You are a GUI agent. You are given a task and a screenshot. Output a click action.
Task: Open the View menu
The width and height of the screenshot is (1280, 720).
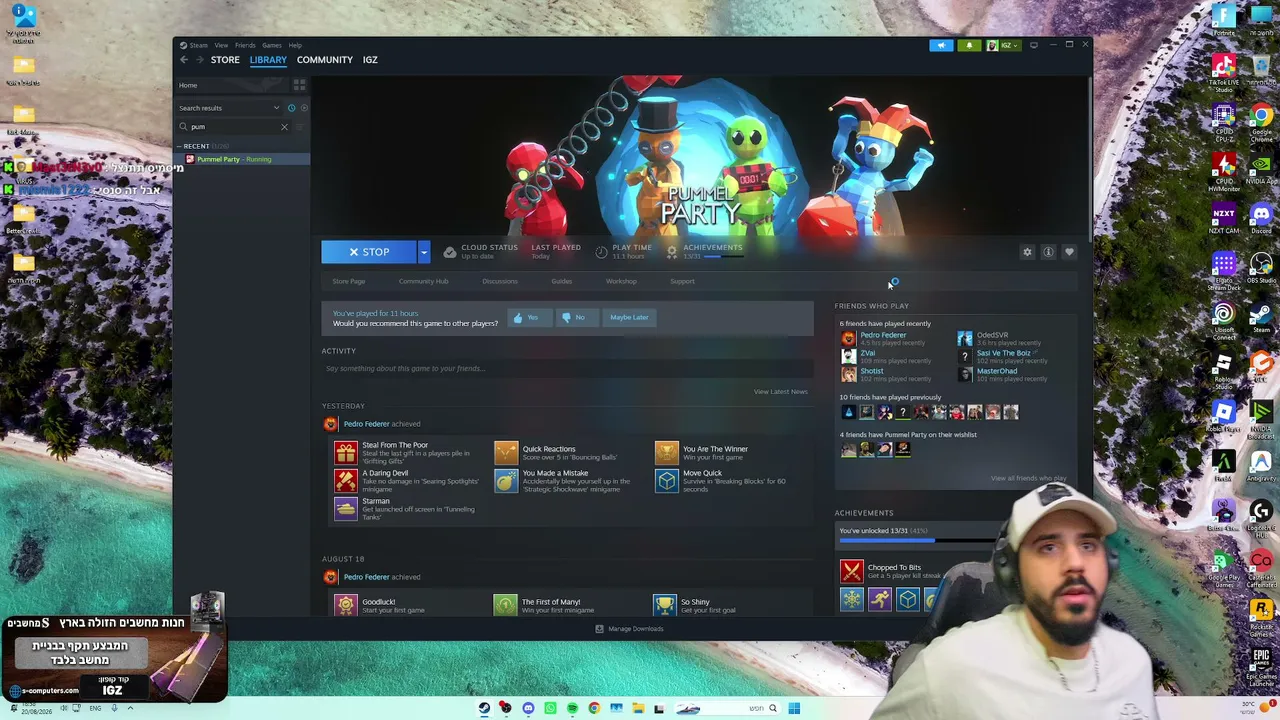click(x=221, y=45)
